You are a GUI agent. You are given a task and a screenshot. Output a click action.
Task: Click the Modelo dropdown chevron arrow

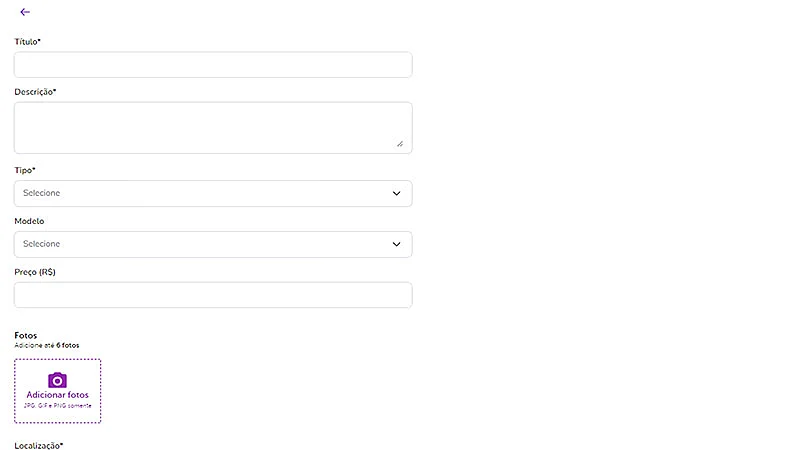pyautogui.click(x=396, y=244)
